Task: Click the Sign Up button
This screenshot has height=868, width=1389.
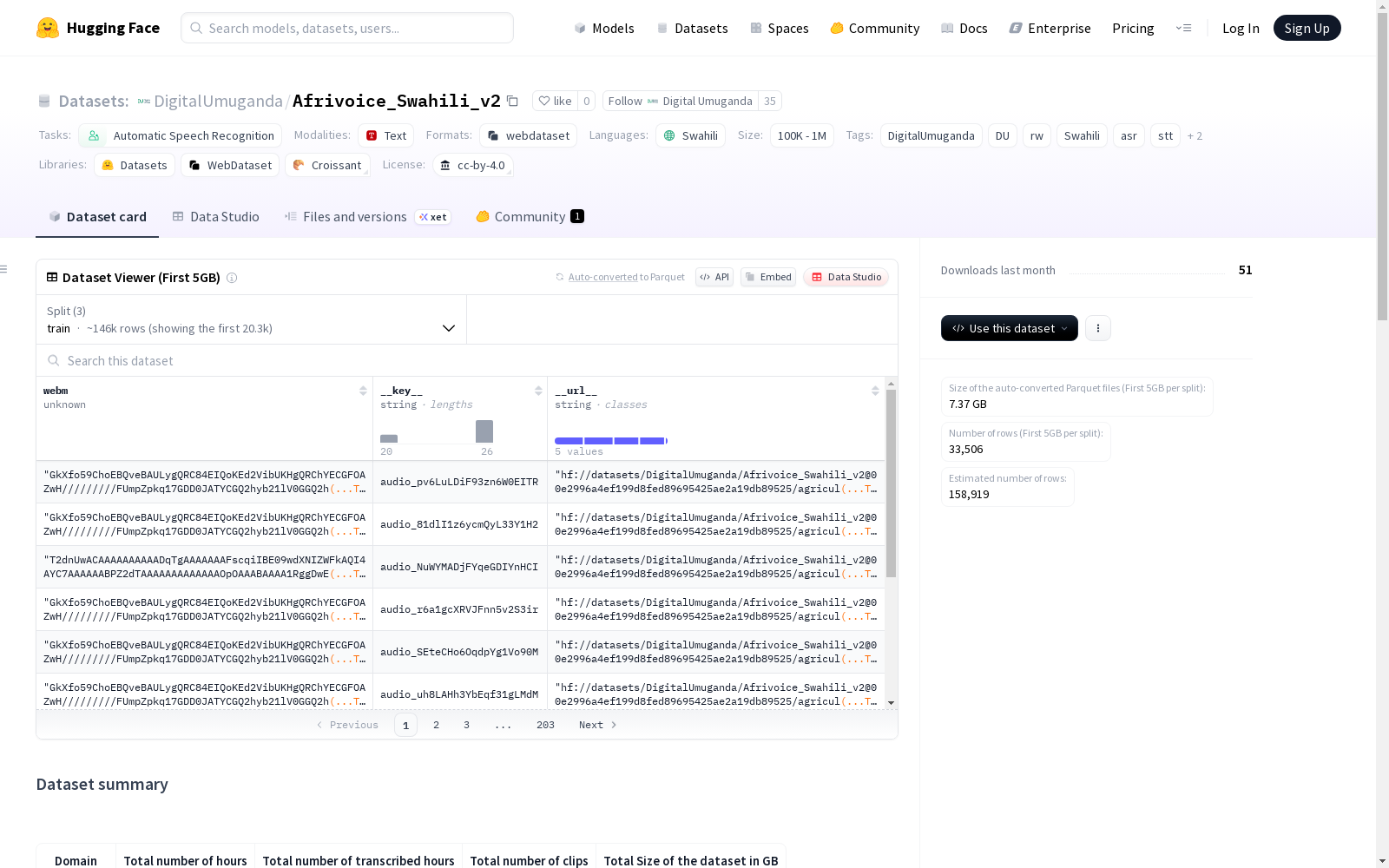Action: (1307, 28)
